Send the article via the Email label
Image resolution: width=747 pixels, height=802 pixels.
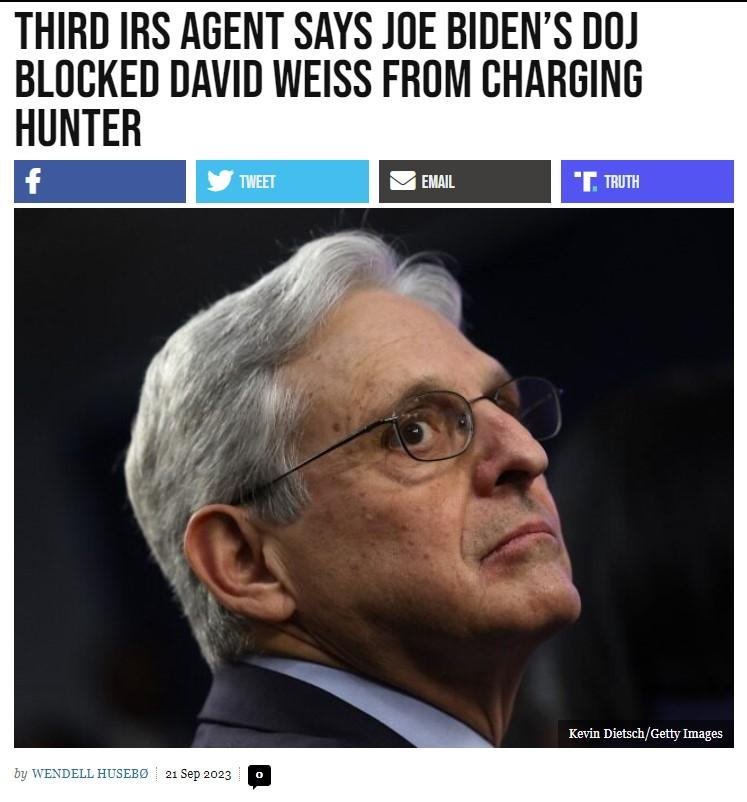(x=438, y=182)
